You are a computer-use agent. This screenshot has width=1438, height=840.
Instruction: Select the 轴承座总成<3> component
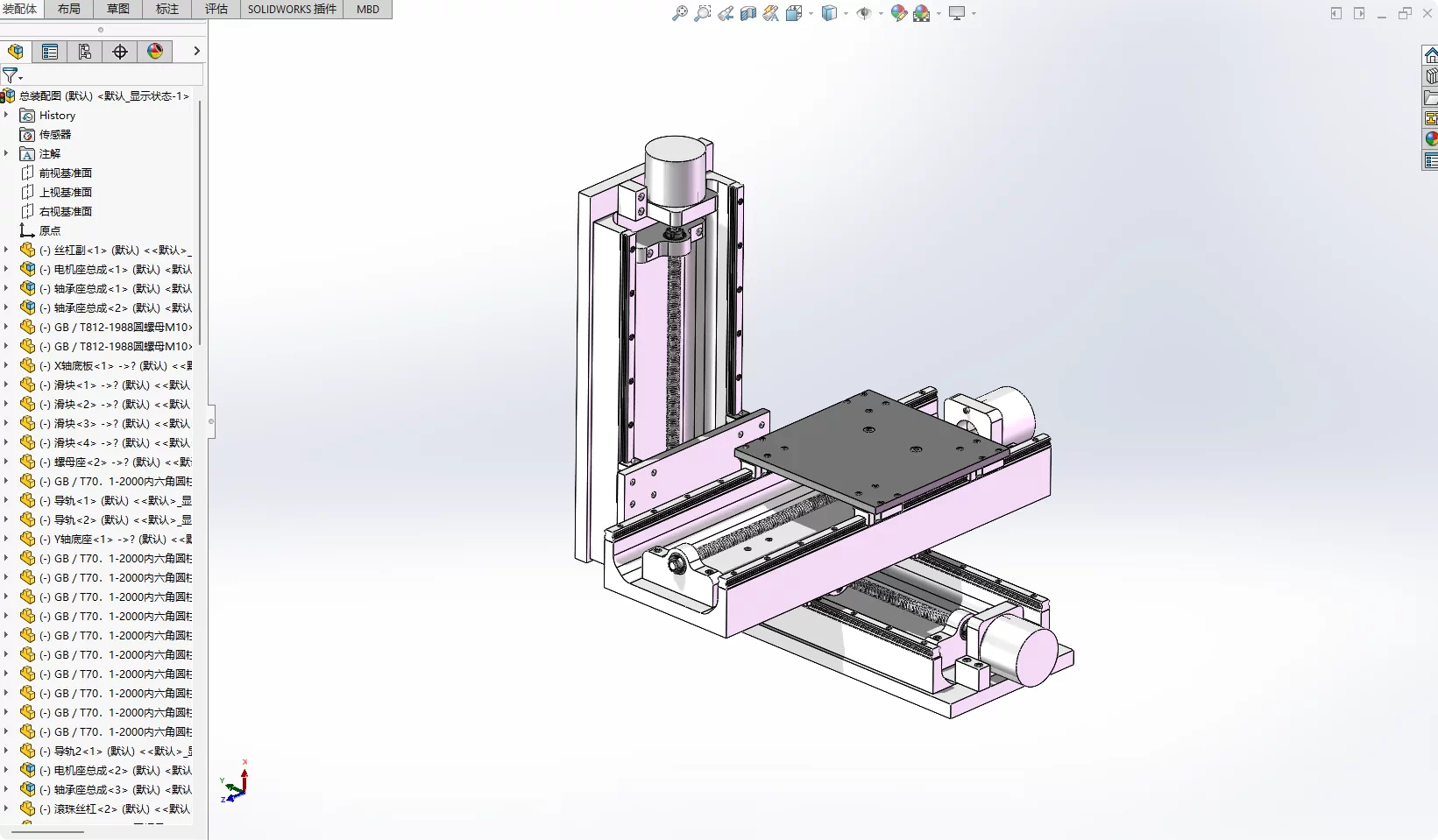click(105, 789)
